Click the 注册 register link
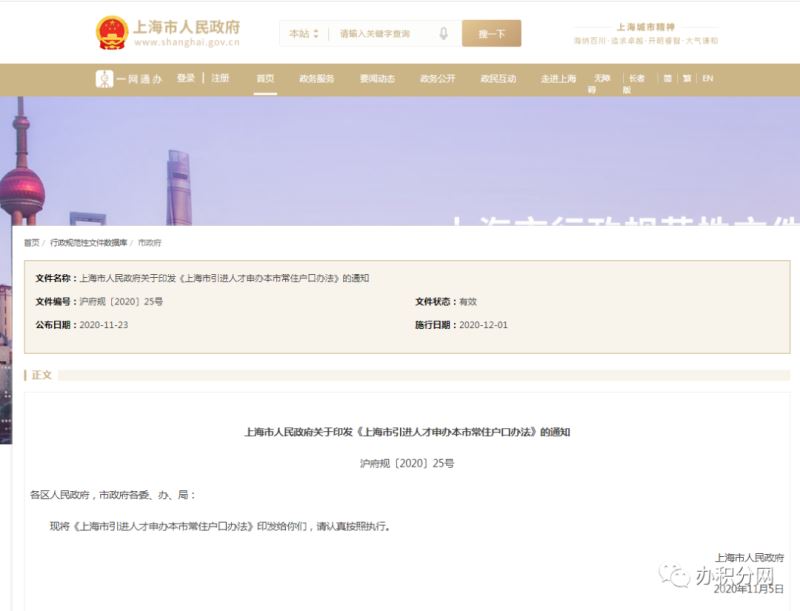The height and width of the screenshot is (611, 800). point(220,78)
